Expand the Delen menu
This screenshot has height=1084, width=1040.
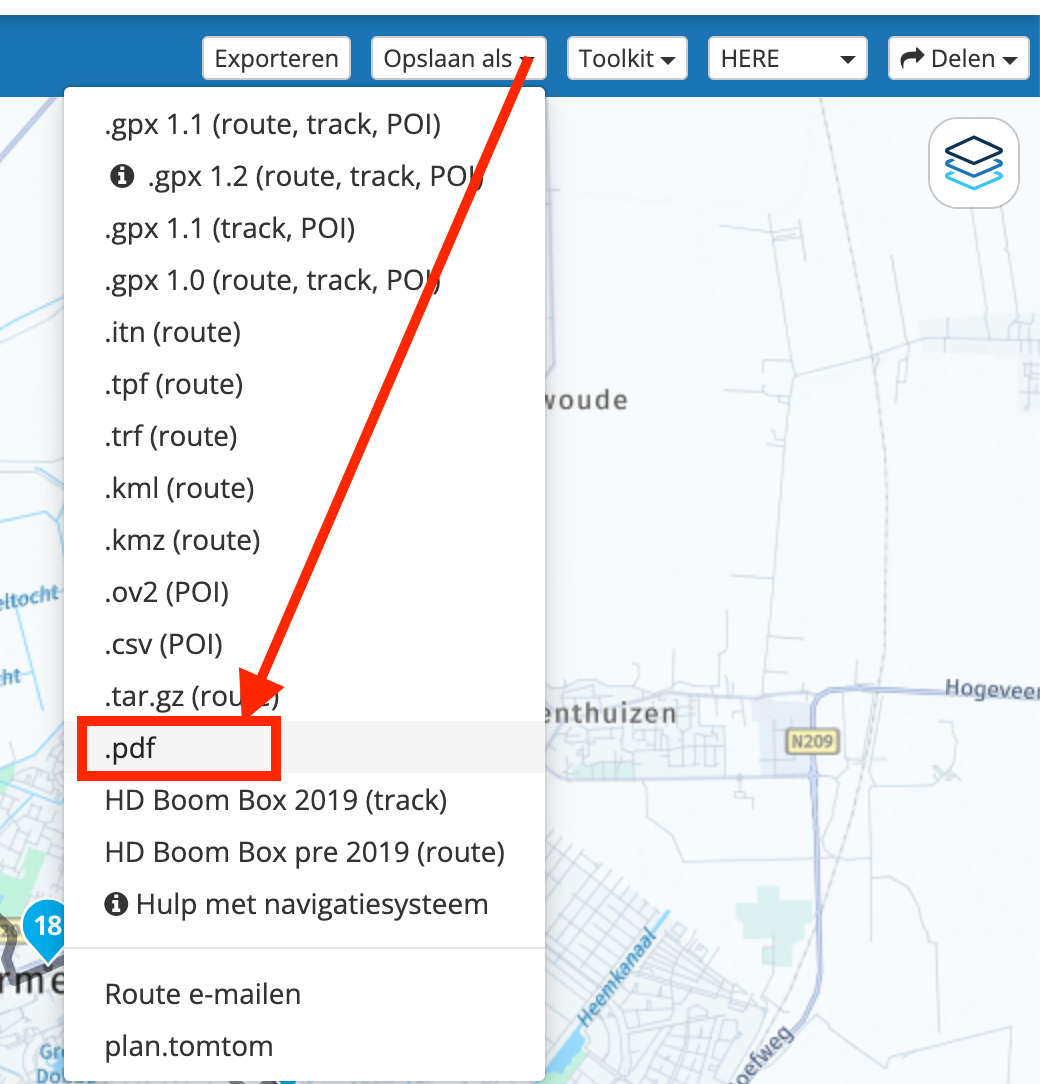pos(958,57)
